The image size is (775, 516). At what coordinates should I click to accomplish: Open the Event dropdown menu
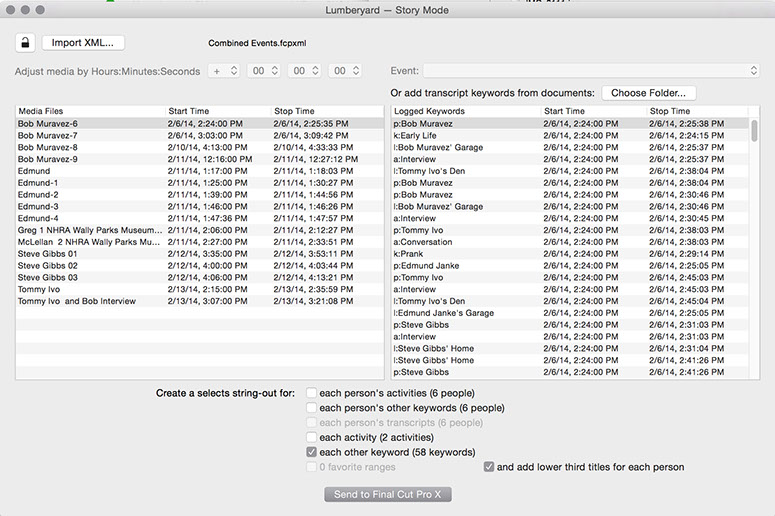pos(591,71)
